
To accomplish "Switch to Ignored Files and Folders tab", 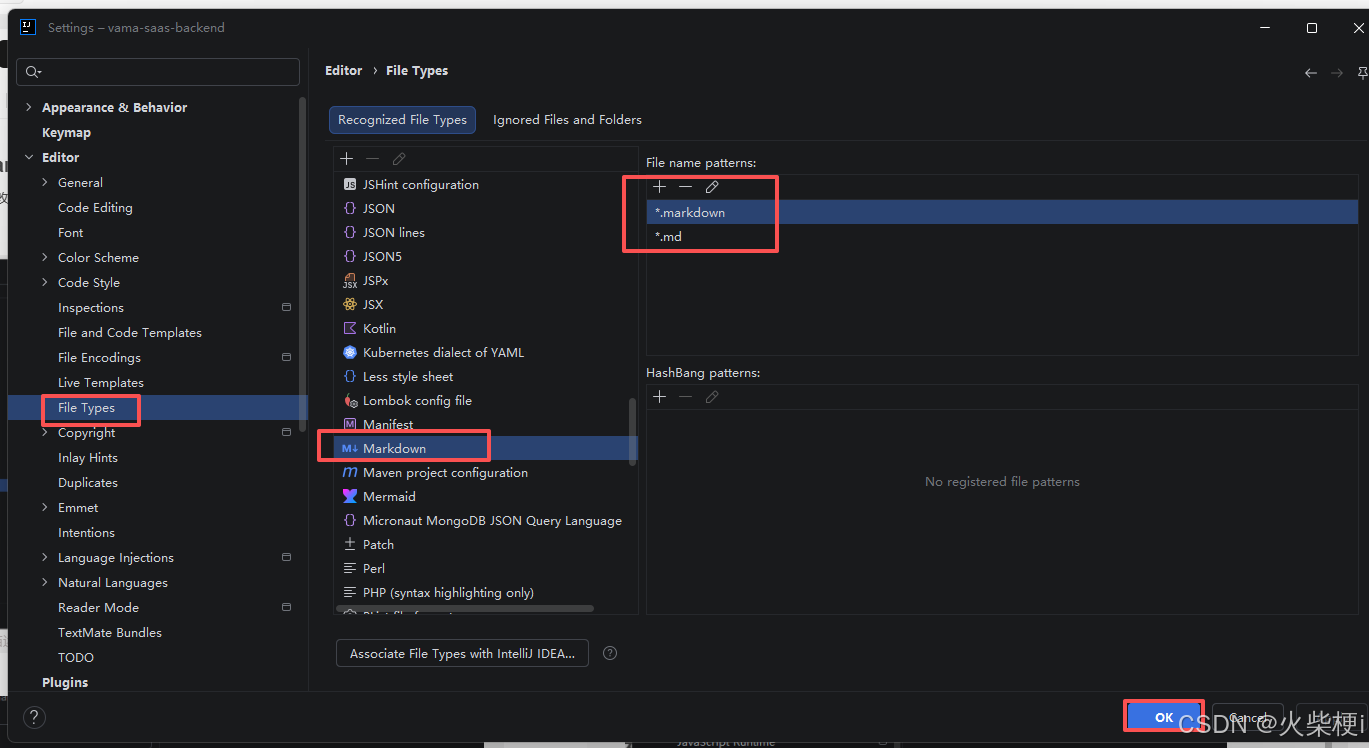I will pyautogui.click(x=567, y=120).
